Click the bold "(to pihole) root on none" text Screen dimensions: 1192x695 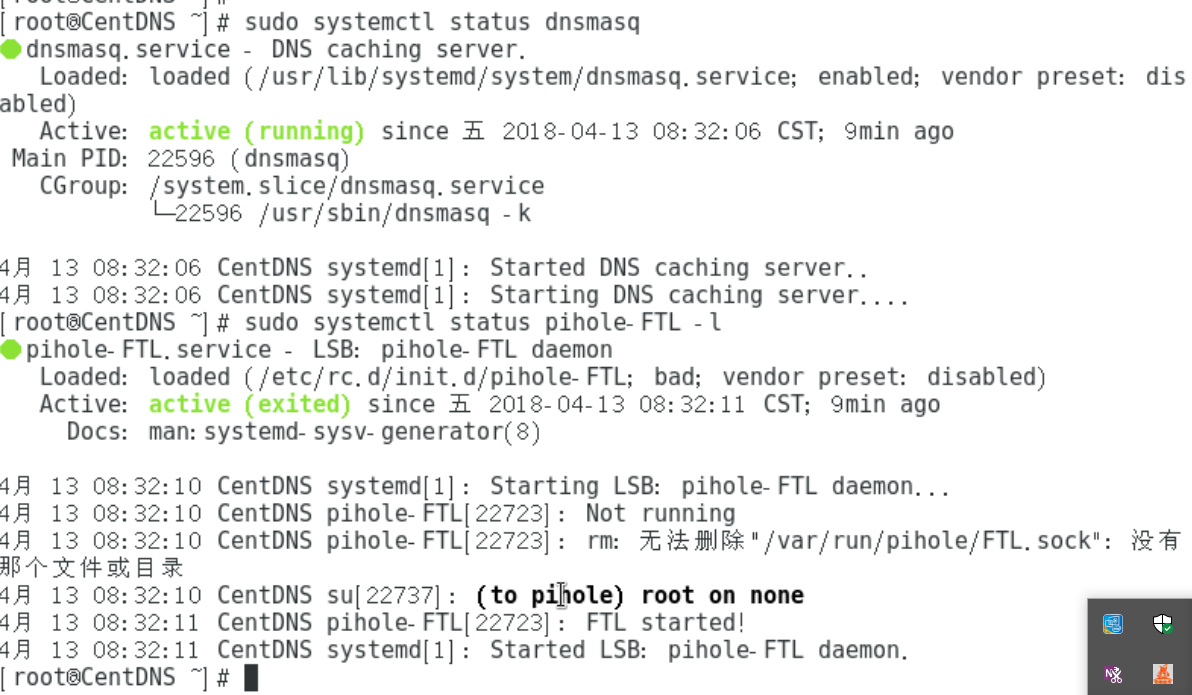click(640, 595)
